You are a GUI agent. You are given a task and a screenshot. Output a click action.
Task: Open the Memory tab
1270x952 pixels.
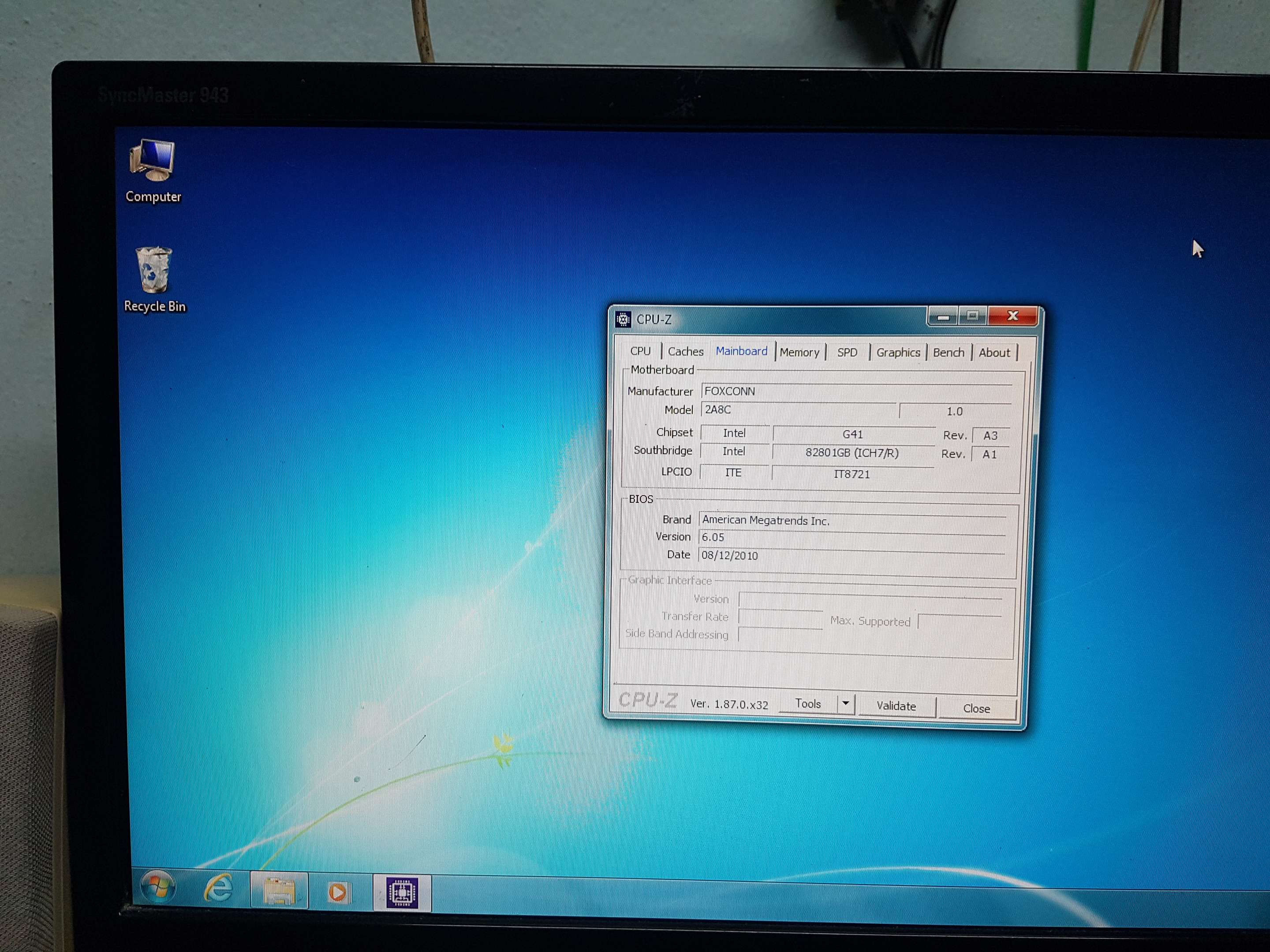coord(799,352)
